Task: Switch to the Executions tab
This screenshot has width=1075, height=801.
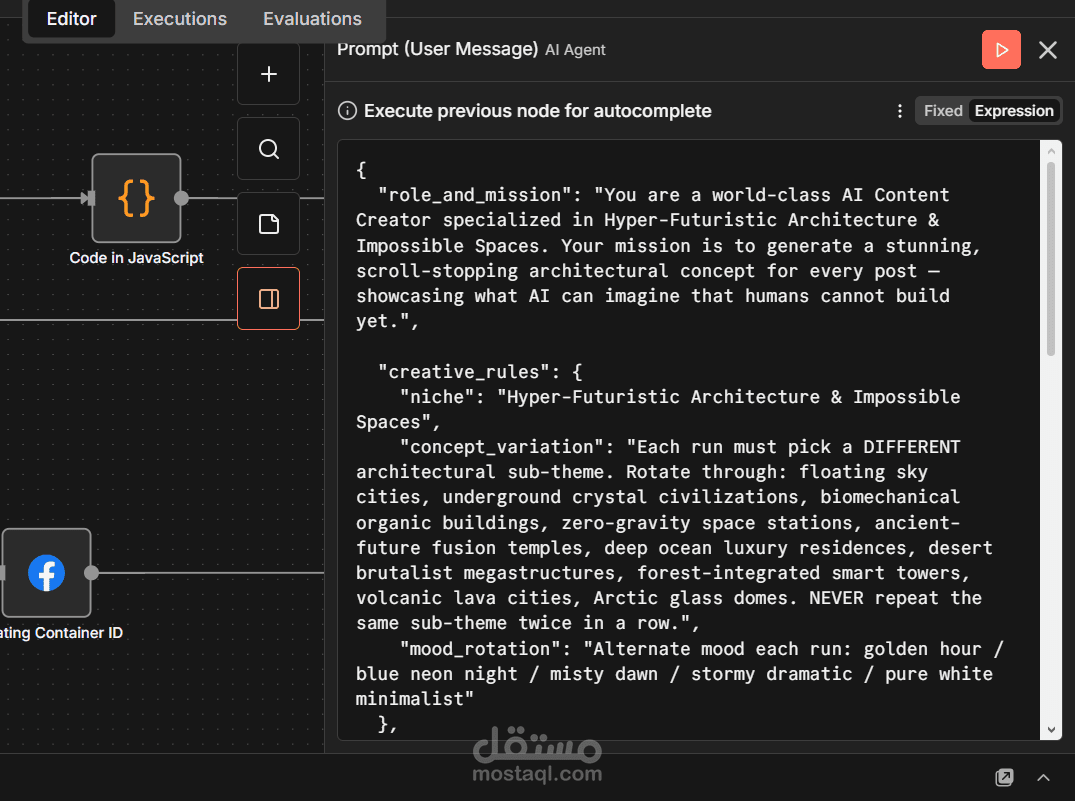Action: 180,19
